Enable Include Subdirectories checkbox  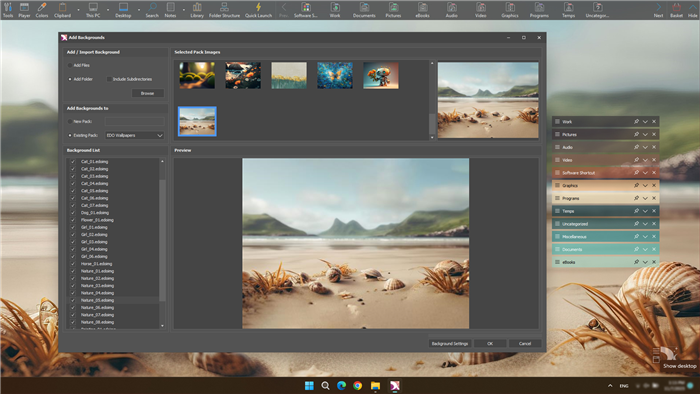(x=109, y=79)
